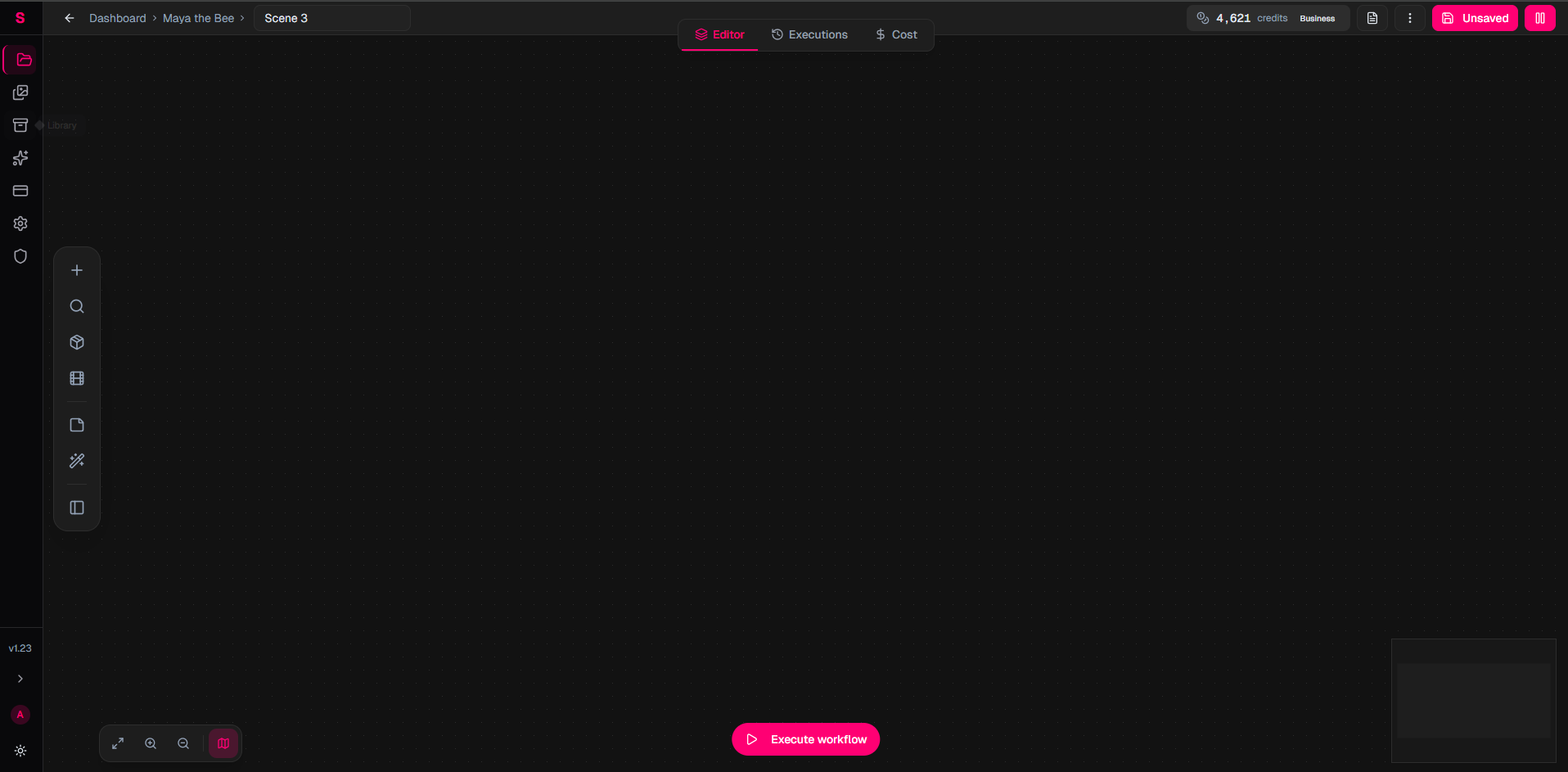
Task: Toggle the side panel layout tool
Action: 76,507
